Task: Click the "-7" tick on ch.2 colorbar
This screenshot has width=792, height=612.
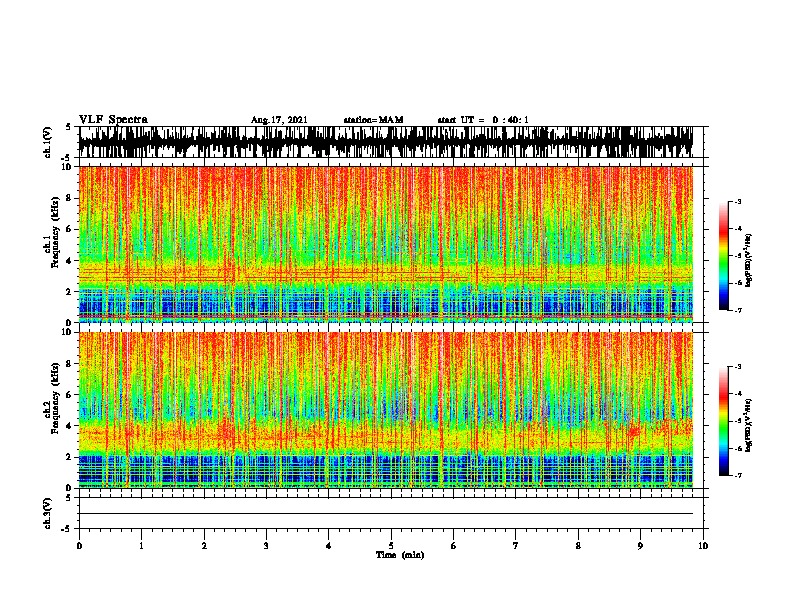Action: [x=738, y=475]
